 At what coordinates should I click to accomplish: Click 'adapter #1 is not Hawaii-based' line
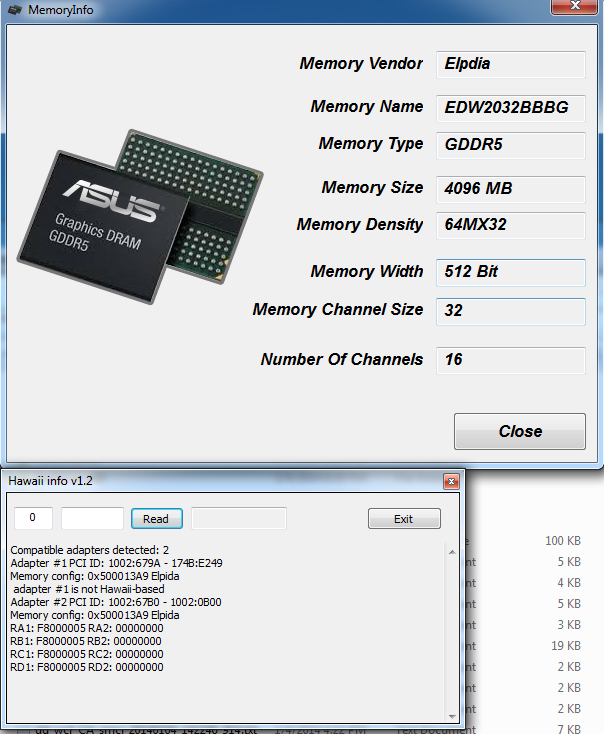(88, 589)
